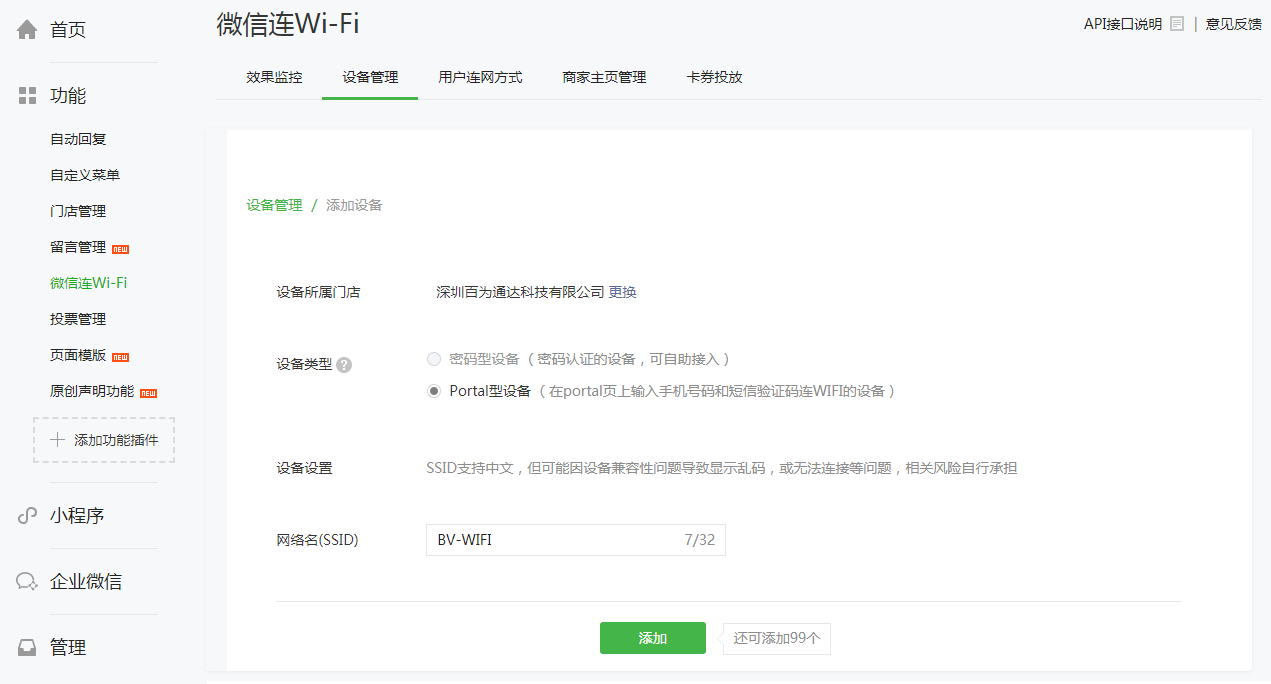Click the green 添加 button
This screenshot has width=1271, height=684.
point(653,638)
